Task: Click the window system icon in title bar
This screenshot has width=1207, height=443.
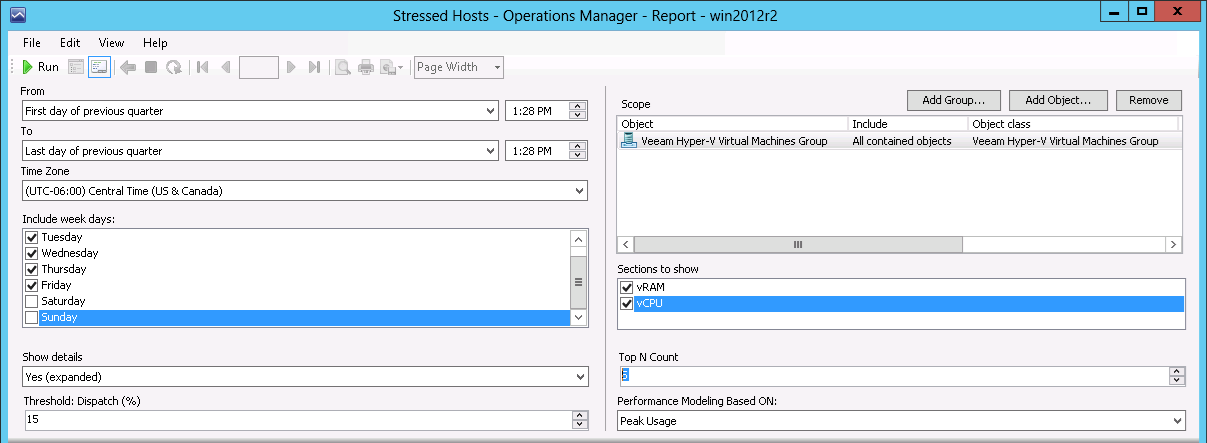Action: [16, 16]
